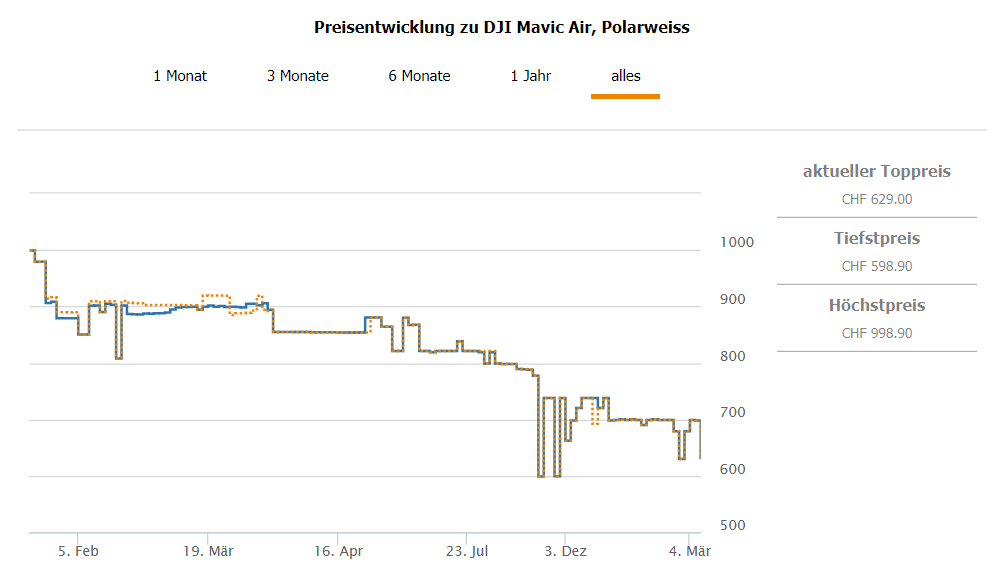996x587 pixels.
Task: Switch to the "3 Monate" tab
Action: [x=298, y=76]
